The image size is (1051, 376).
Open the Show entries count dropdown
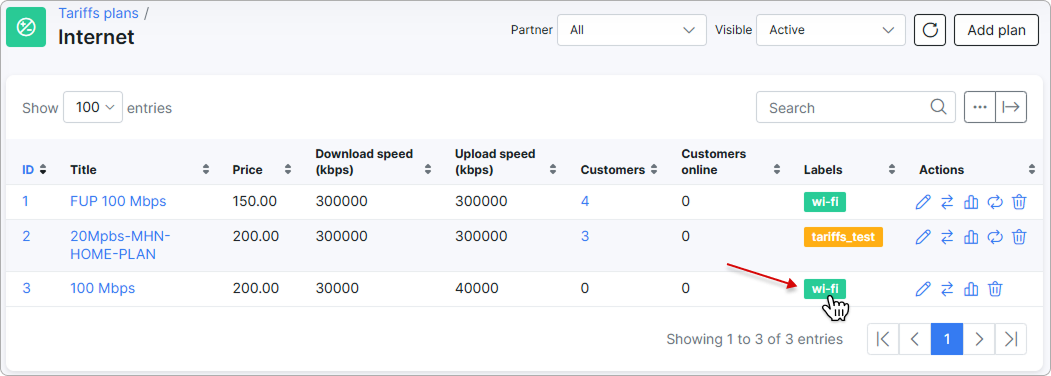(92, 107)
